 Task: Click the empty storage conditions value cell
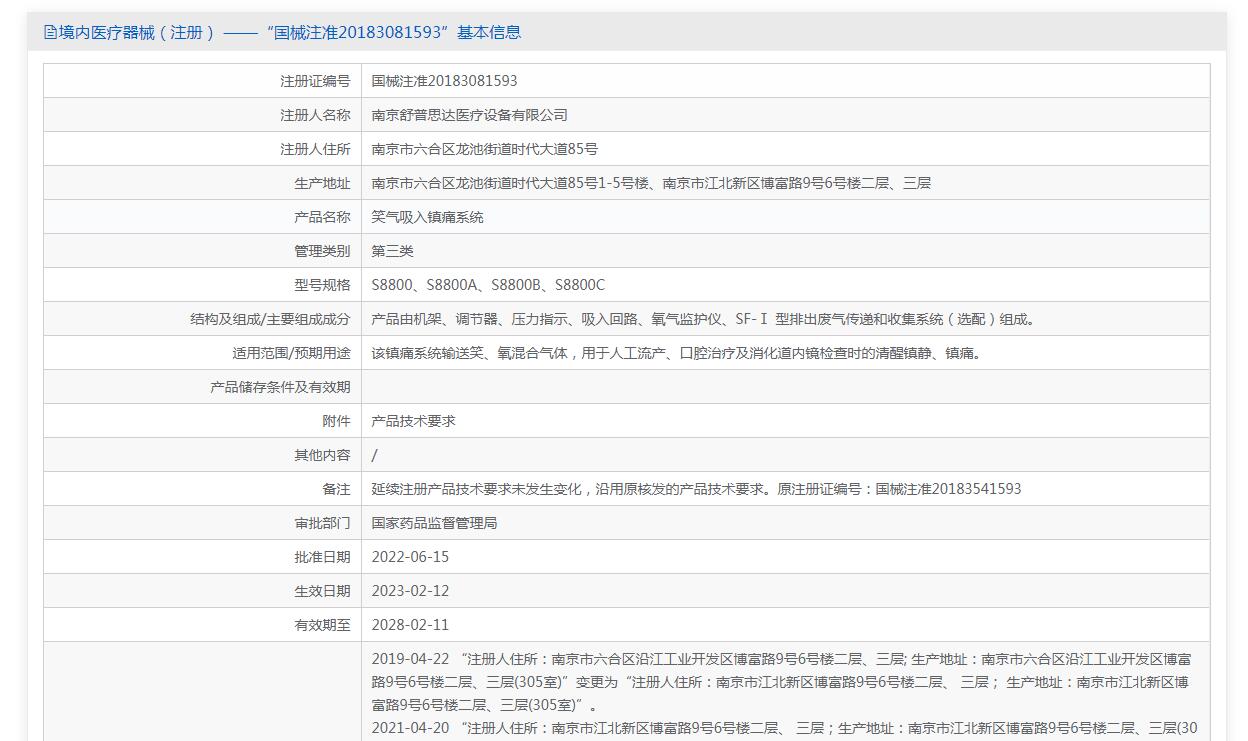[785, 387]
